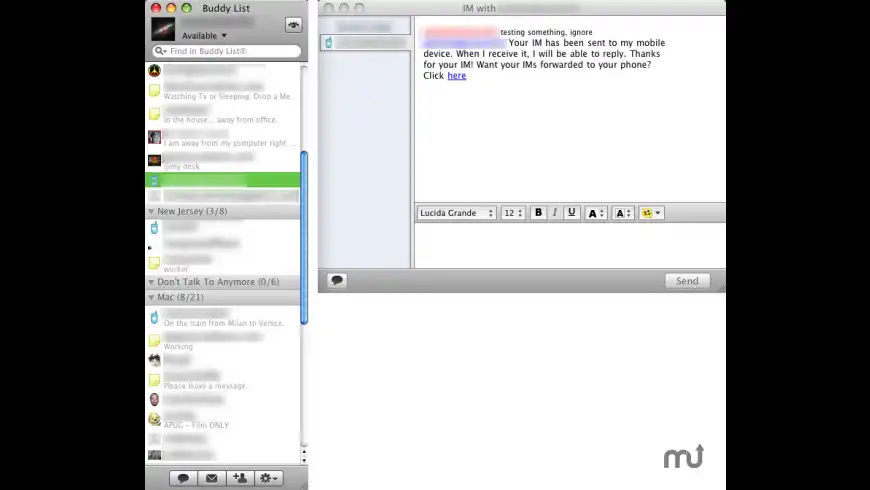The image size is (870, 490).
Task: Collapse the Don't Talk To Anymore (0/6) group
Action: pos(151,282)
